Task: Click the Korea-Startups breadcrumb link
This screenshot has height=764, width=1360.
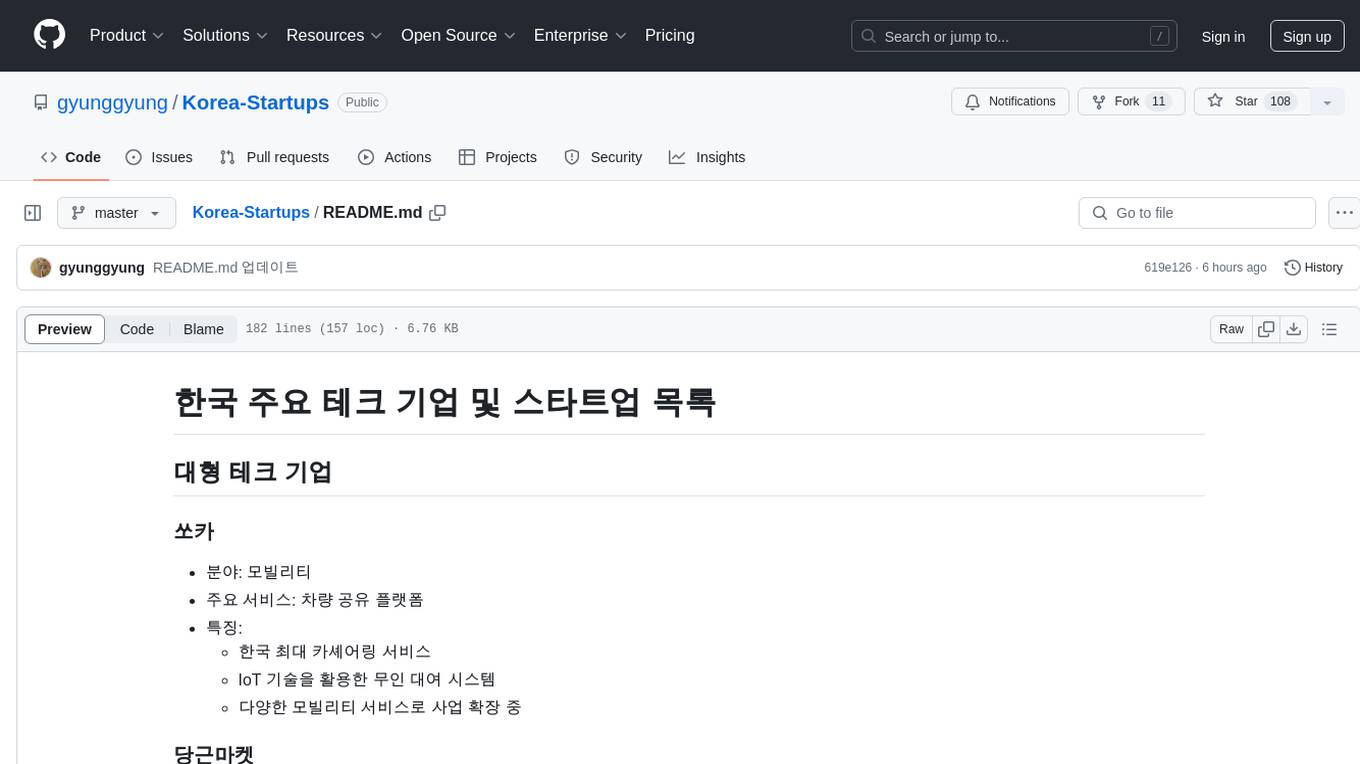Action: pyautogui.click(x=251, y=213)
